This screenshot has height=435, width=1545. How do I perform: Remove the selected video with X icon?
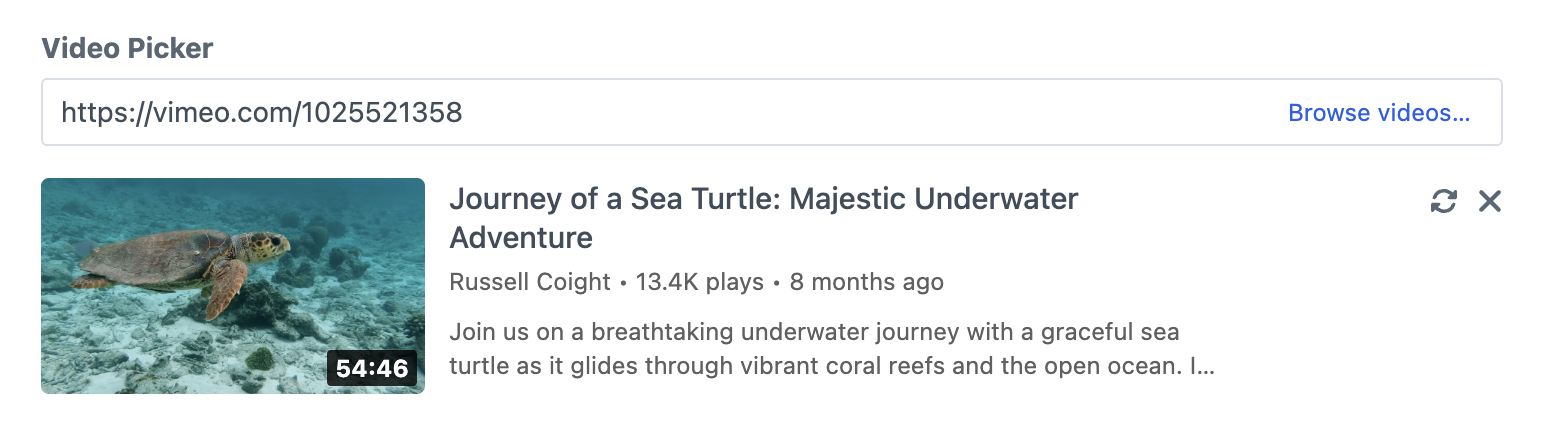click(1490, 201)
